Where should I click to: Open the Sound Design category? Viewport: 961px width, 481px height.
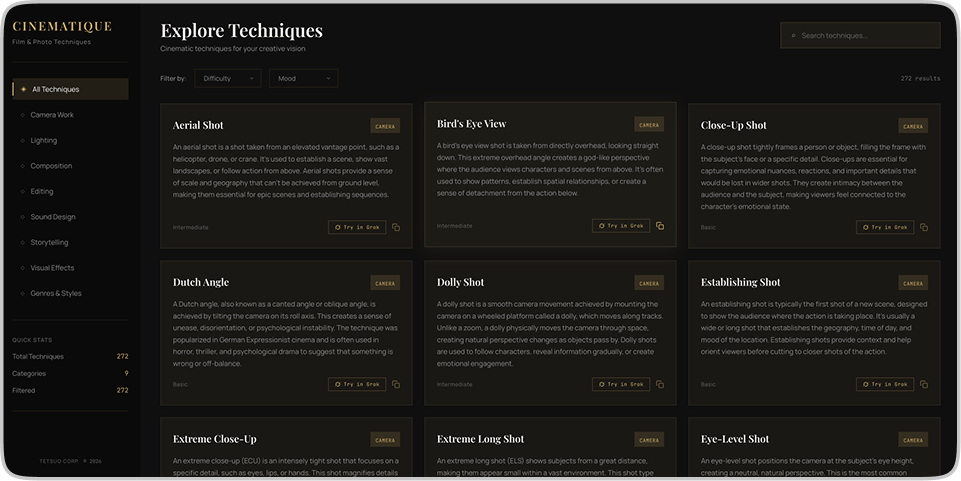[x=70, y=217]
